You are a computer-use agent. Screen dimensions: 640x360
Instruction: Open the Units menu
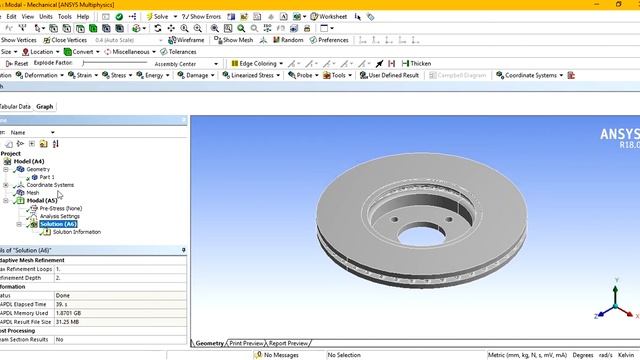click(46, 16)
